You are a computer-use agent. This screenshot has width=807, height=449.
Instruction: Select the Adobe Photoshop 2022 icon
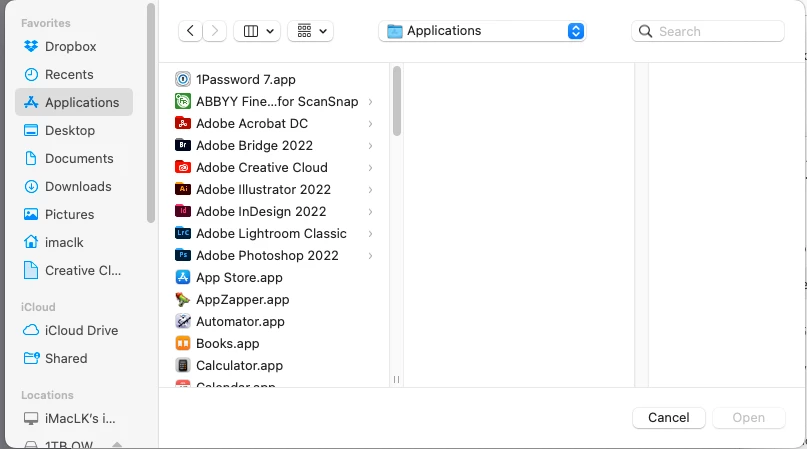pyautogui.click(x=183, y=255)
